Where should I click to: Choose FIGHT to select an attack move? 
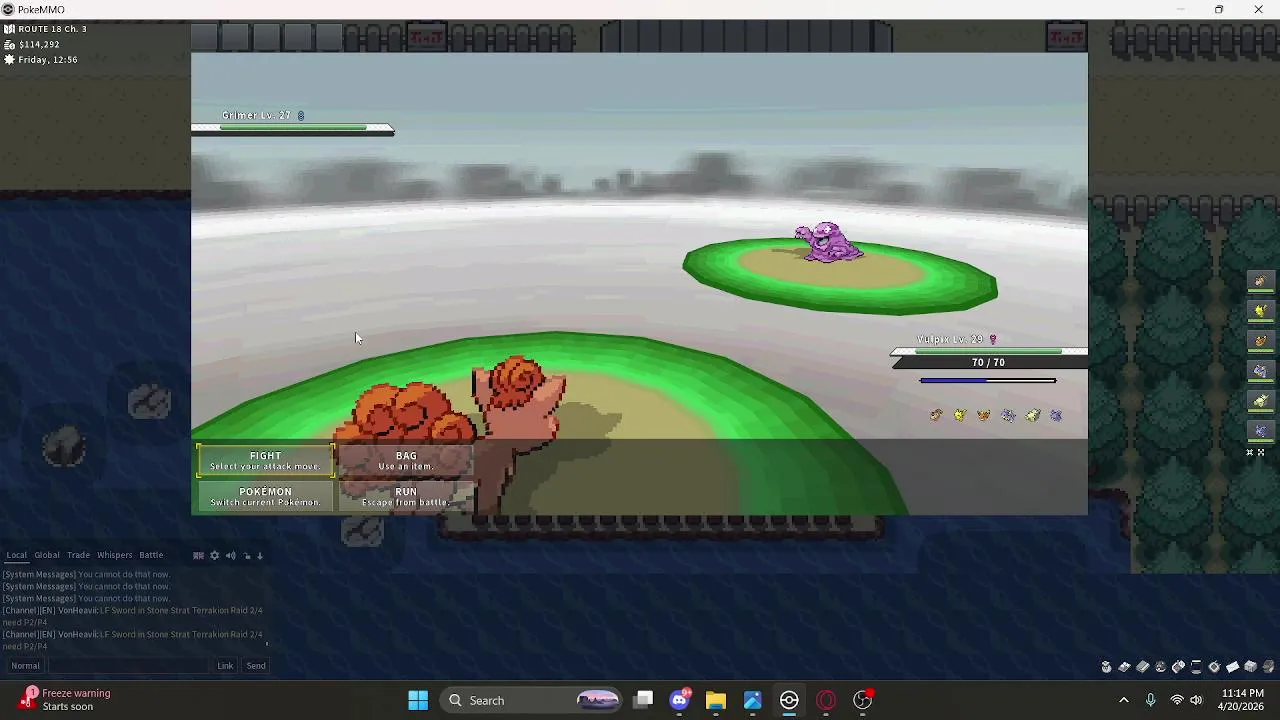(x=265, y=460)
